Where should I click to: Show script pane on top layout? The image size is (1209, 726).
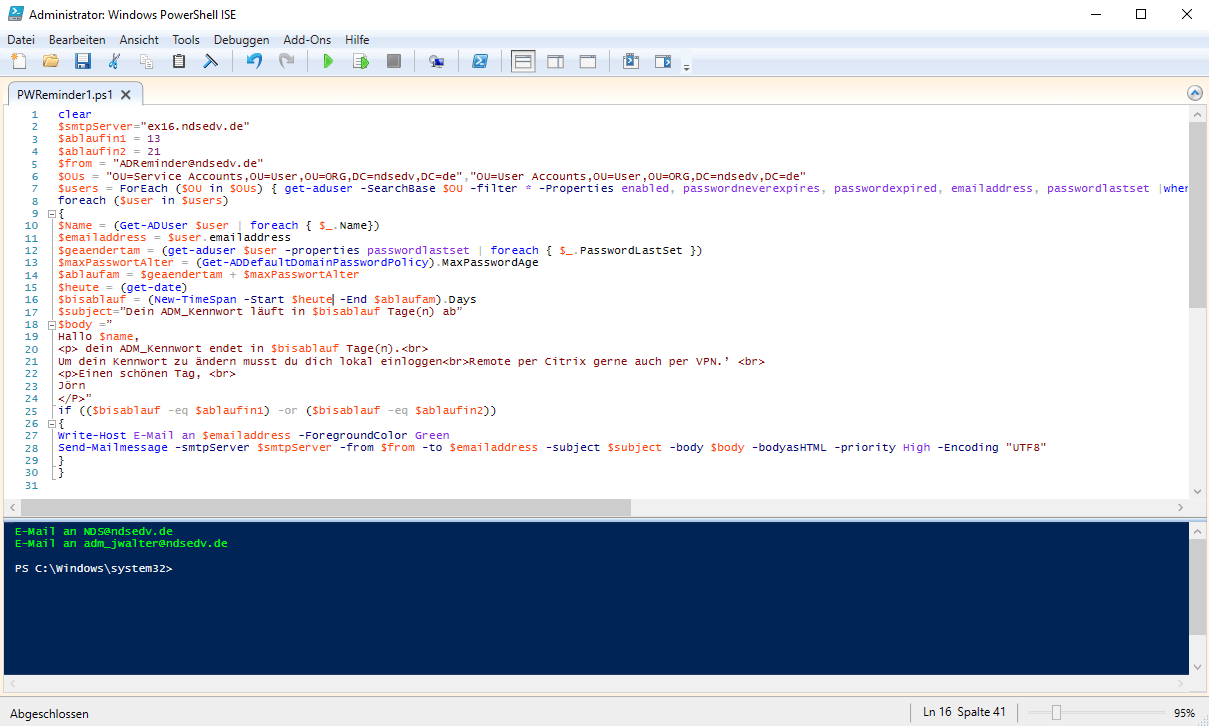(523, 62)
